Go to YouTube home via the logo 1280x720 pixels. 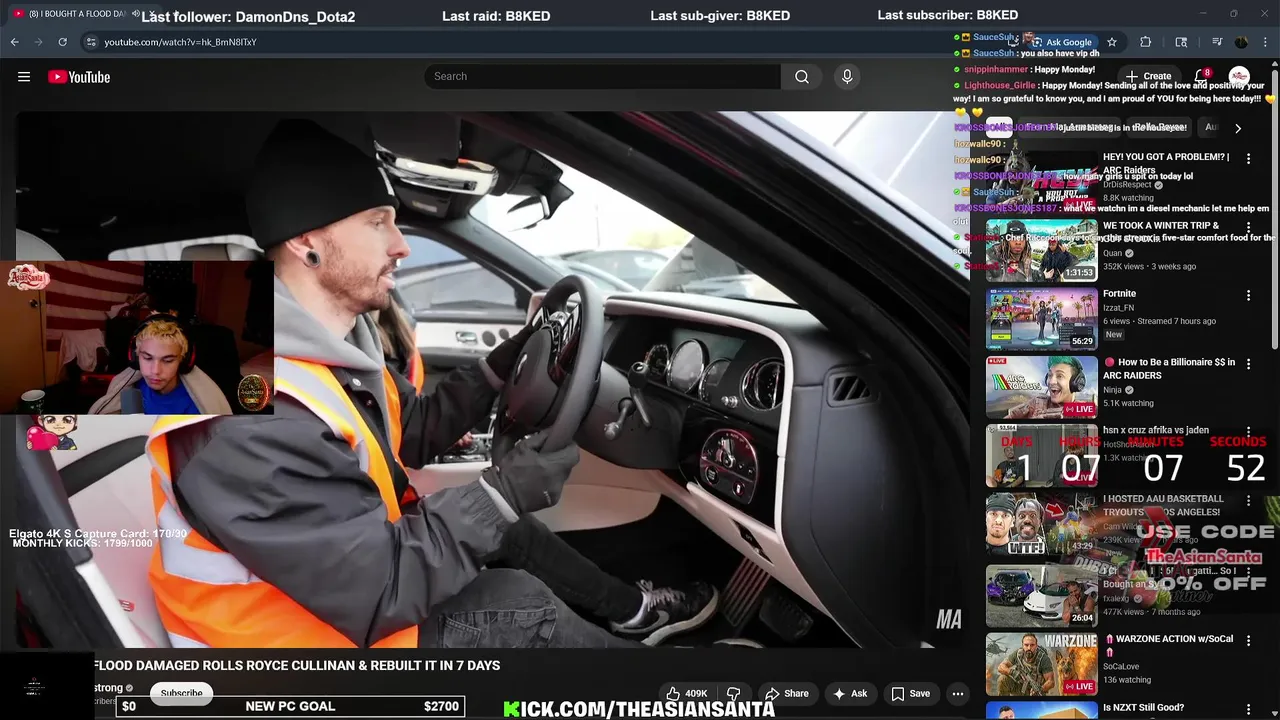pyautogui.click(x=79, y=77)
